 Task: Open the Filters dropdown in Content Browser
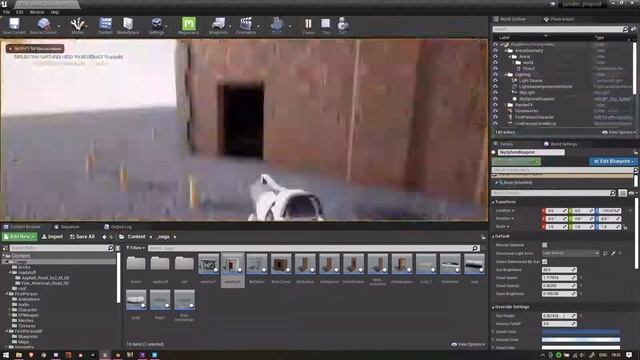135,248
